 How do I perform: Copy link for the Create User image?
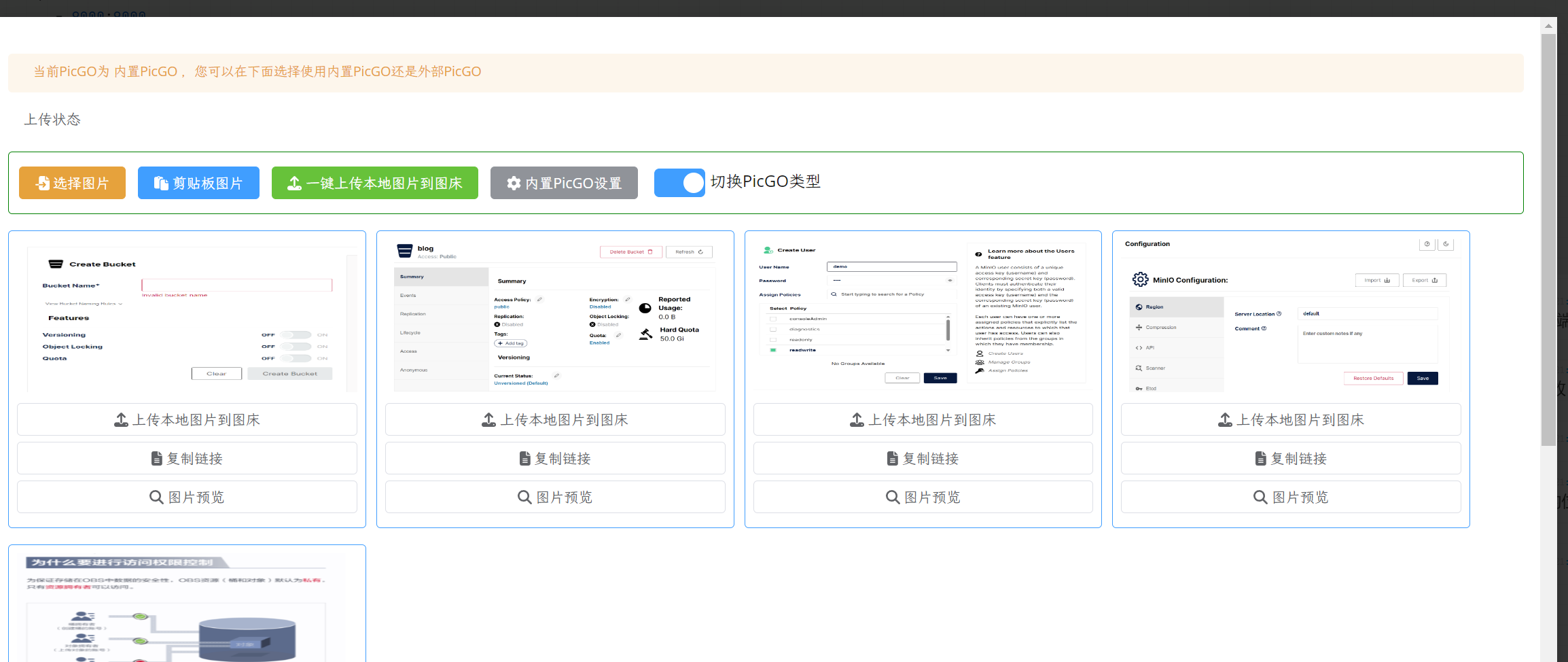pos(923,458)
